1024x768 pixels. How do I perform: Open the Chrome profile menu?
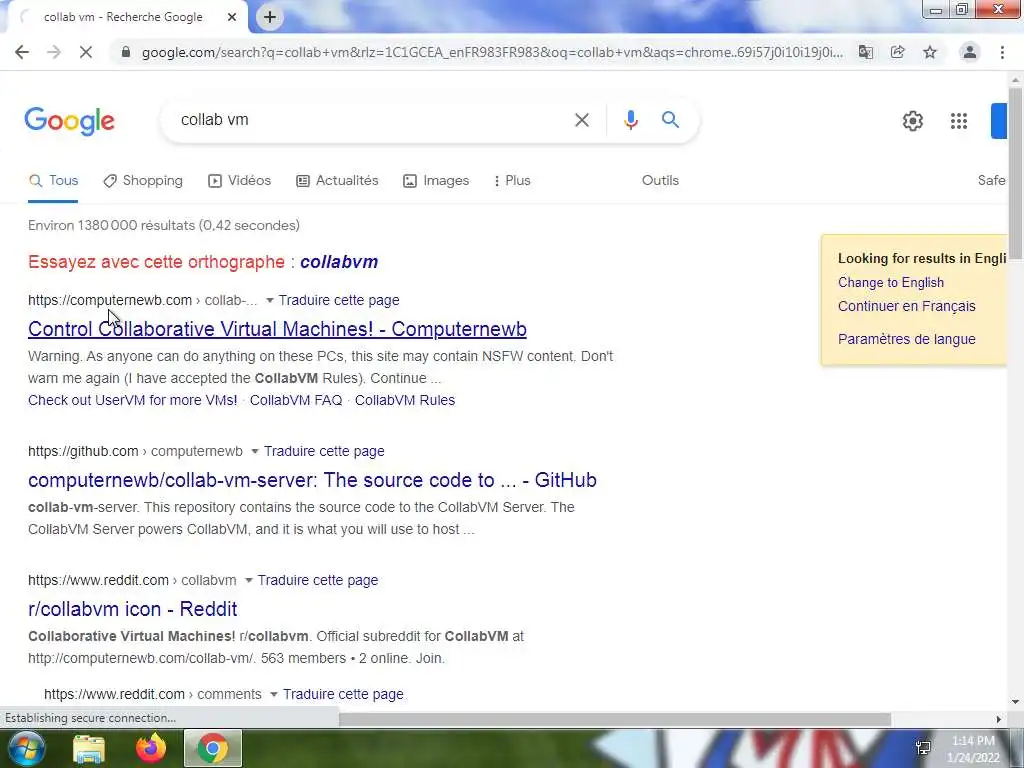970,52
